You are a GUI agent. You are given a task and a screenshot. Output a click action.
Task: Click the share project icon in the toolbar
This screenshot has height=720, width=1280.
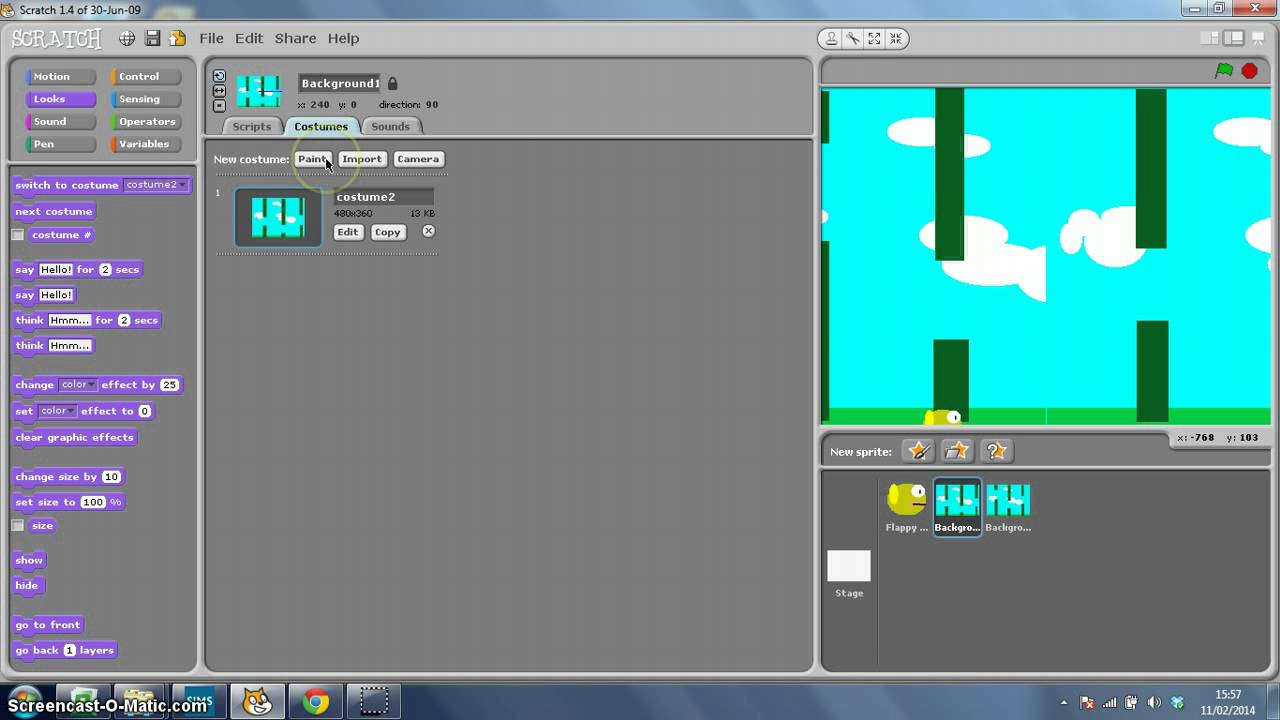pyautogui.click(x=177, y=38)
